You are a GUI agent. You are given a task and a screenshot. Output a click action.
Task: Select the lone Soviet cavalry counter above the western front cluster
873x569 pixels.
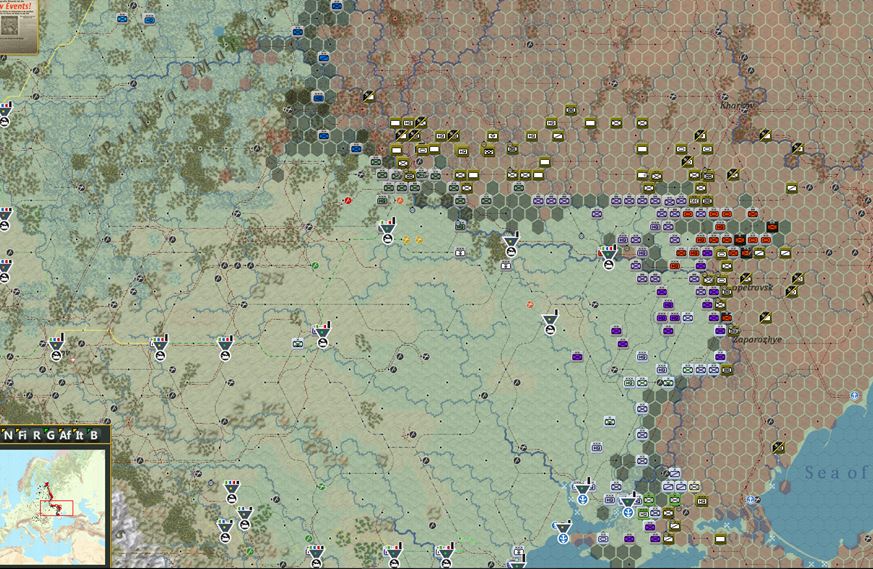pyautogui.click(x=368, y=96)
